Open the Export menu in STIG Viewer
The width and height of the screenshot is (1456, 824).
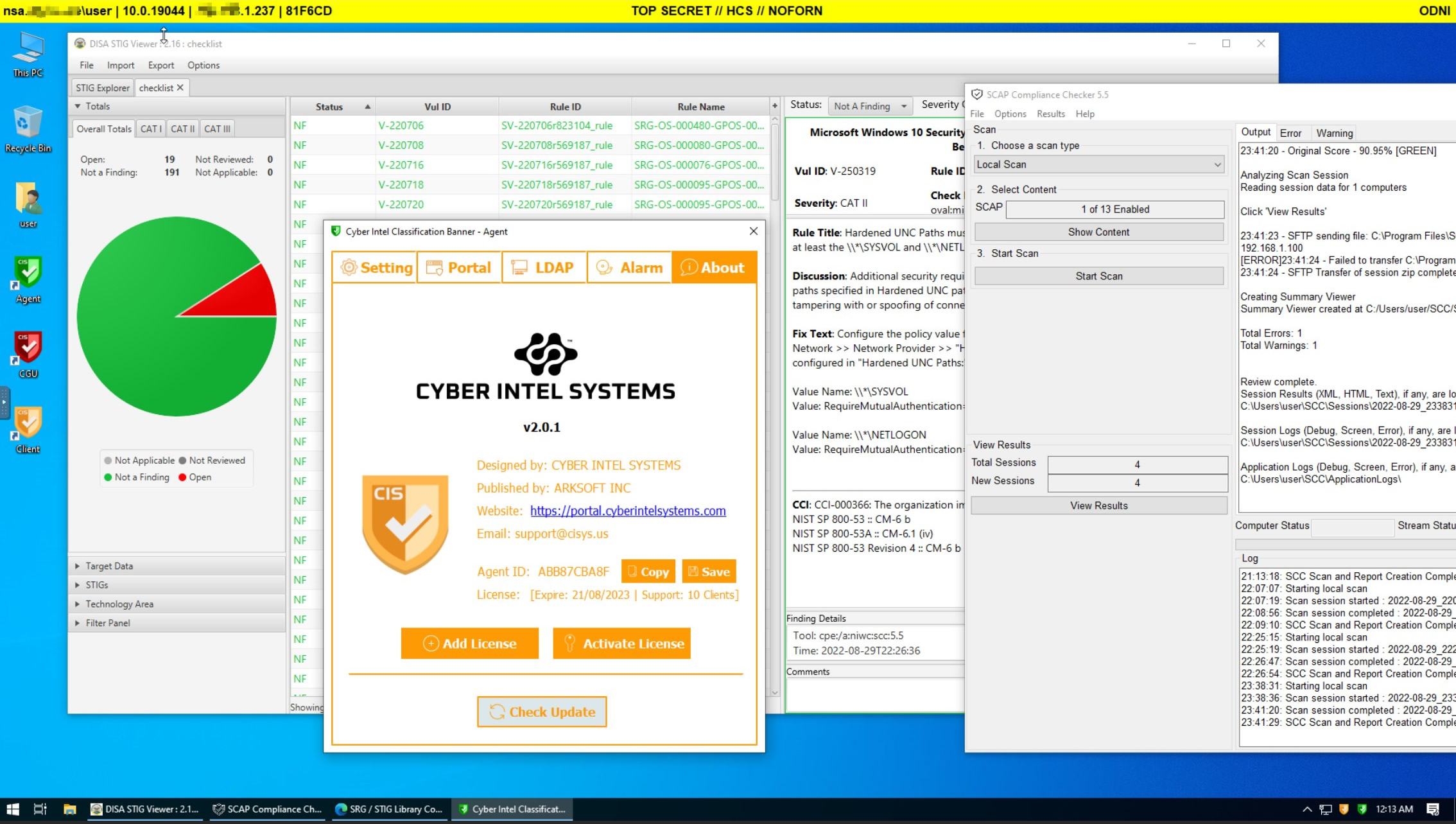[161, 65]
